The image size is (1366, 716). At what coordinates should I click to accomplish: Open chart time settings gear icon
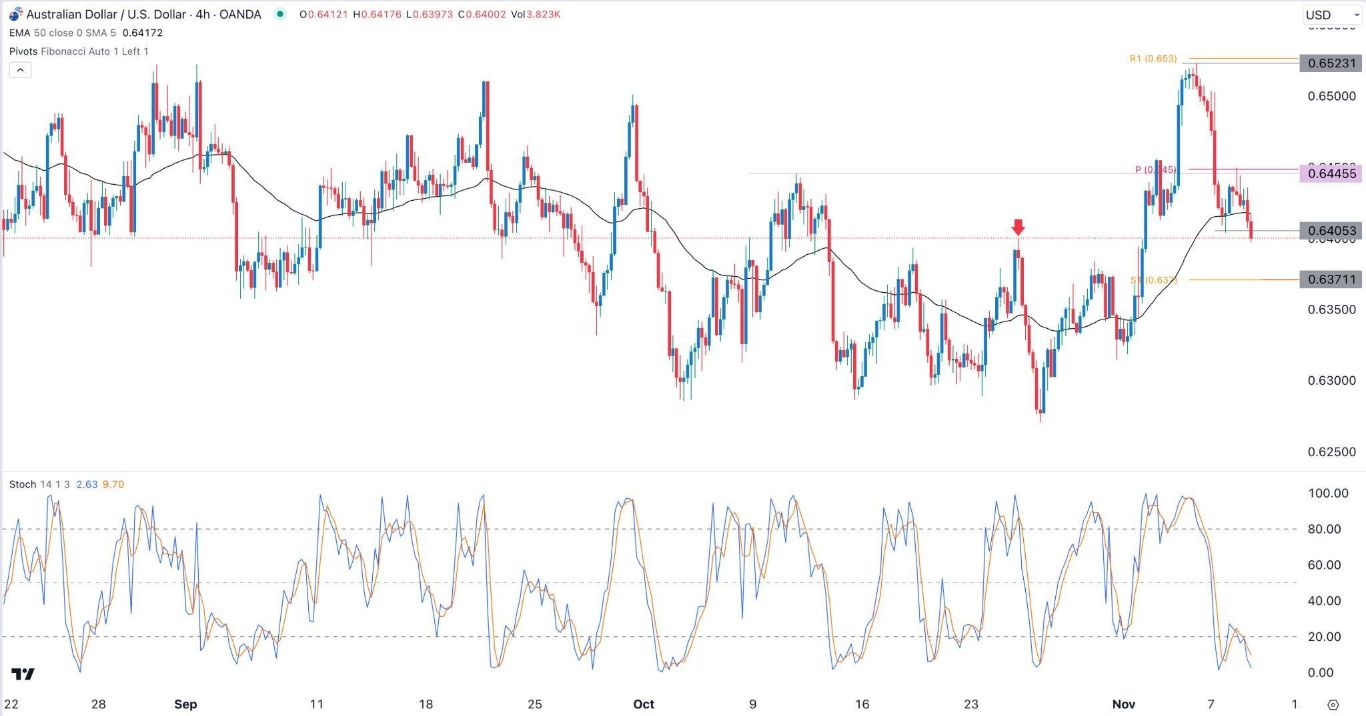tap(1332, 704)
